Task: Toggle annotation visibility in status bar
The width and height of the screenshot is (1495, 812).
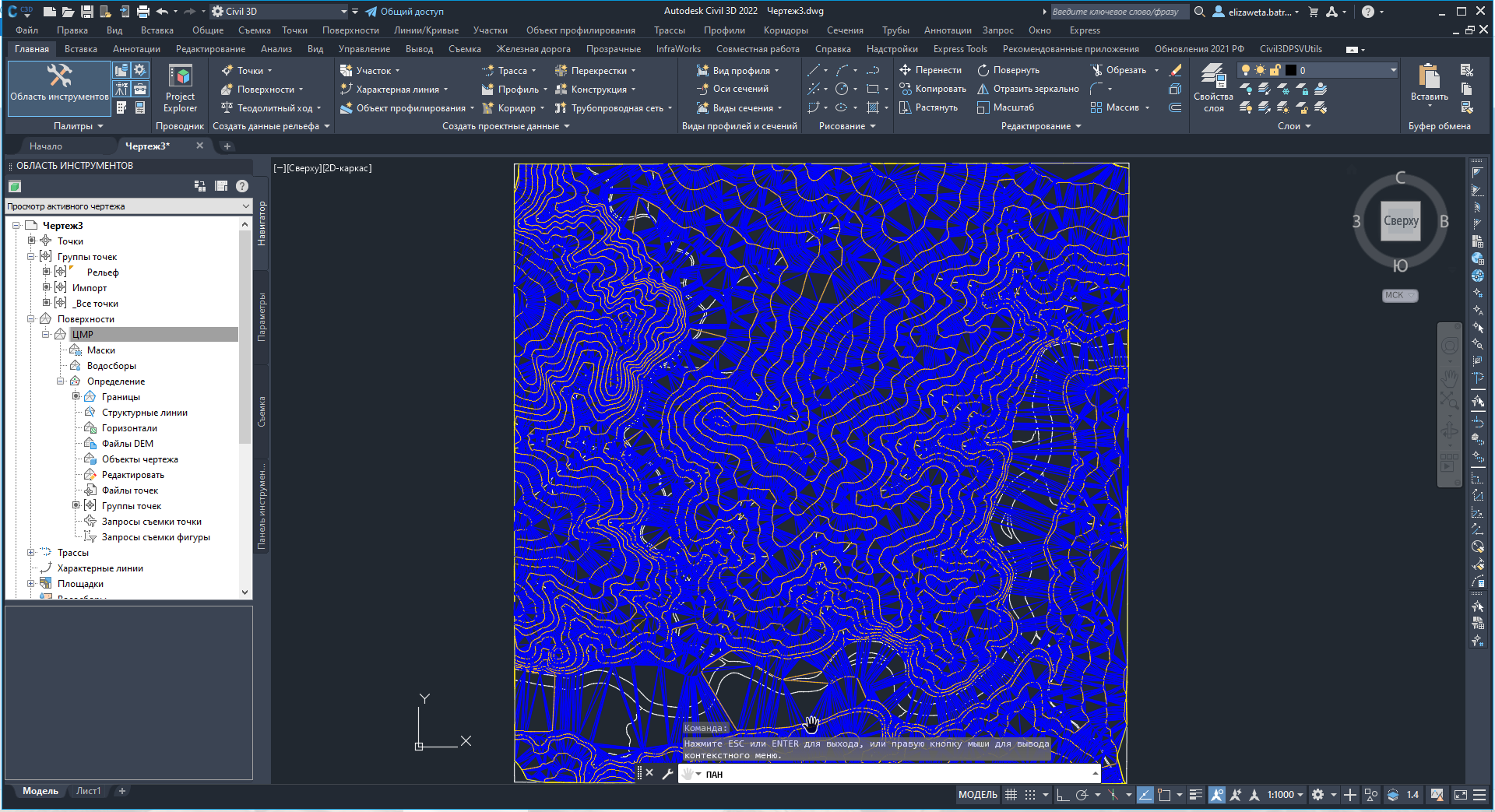Action: click(x=1216, y=795)
